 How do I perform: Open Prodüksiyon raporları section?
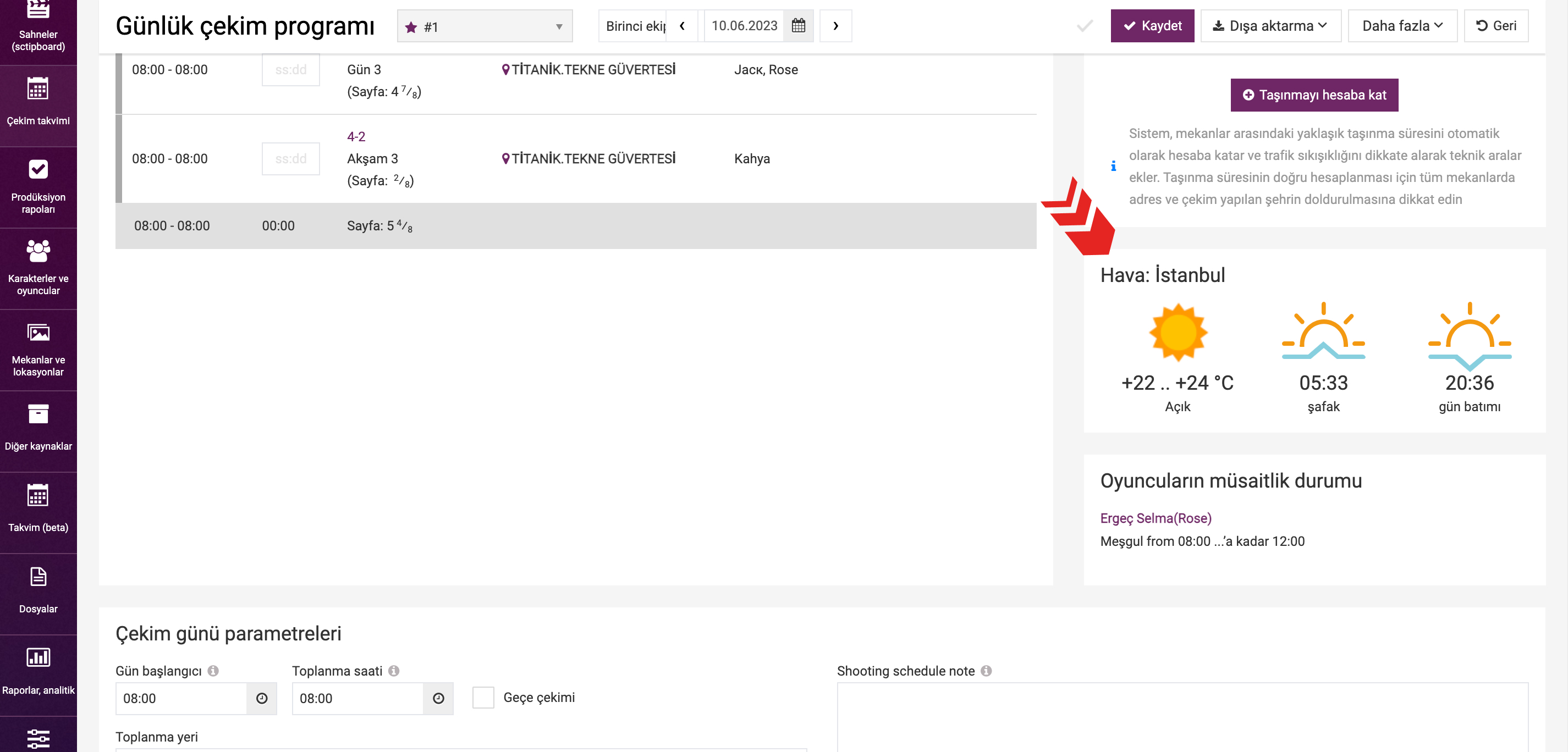click(x=38, y=186)
